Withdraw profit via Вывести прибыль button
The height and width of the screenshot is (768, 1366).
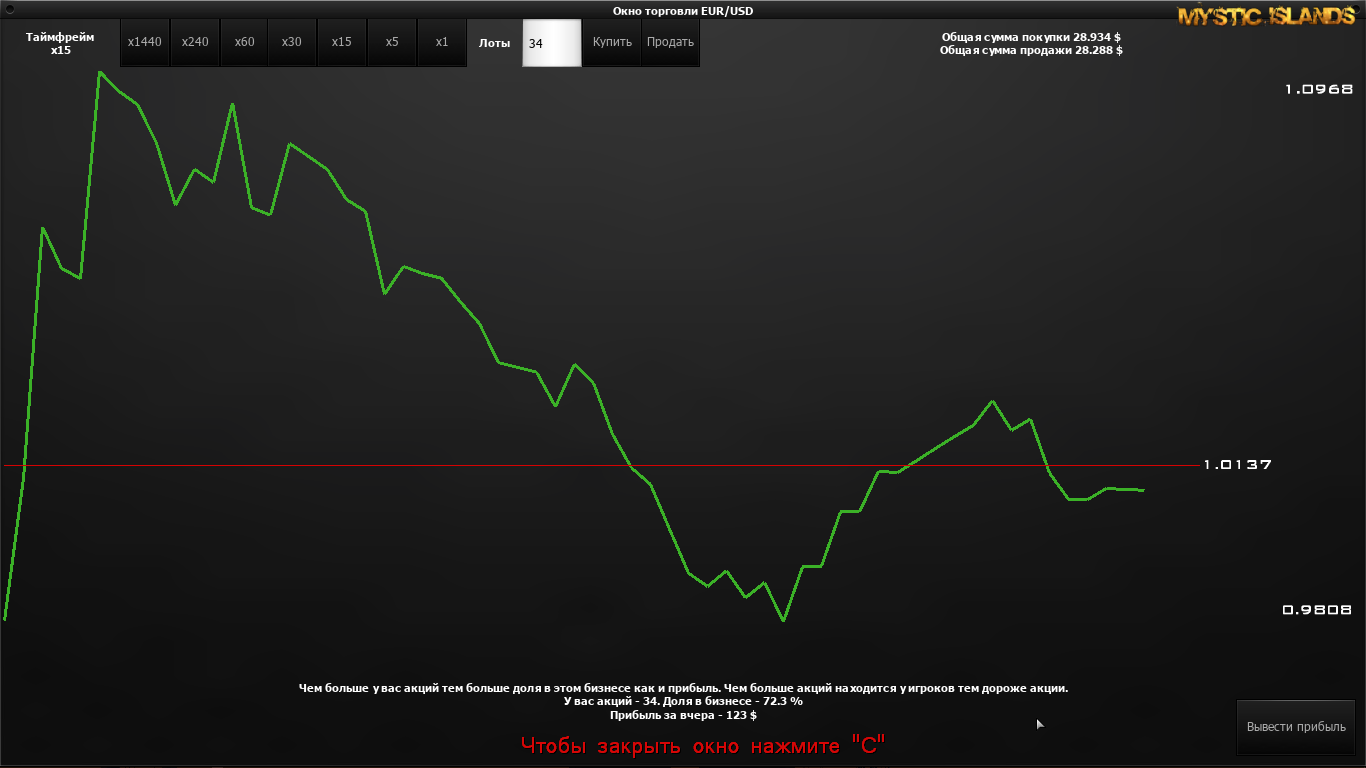click(x=1296, y=727)
